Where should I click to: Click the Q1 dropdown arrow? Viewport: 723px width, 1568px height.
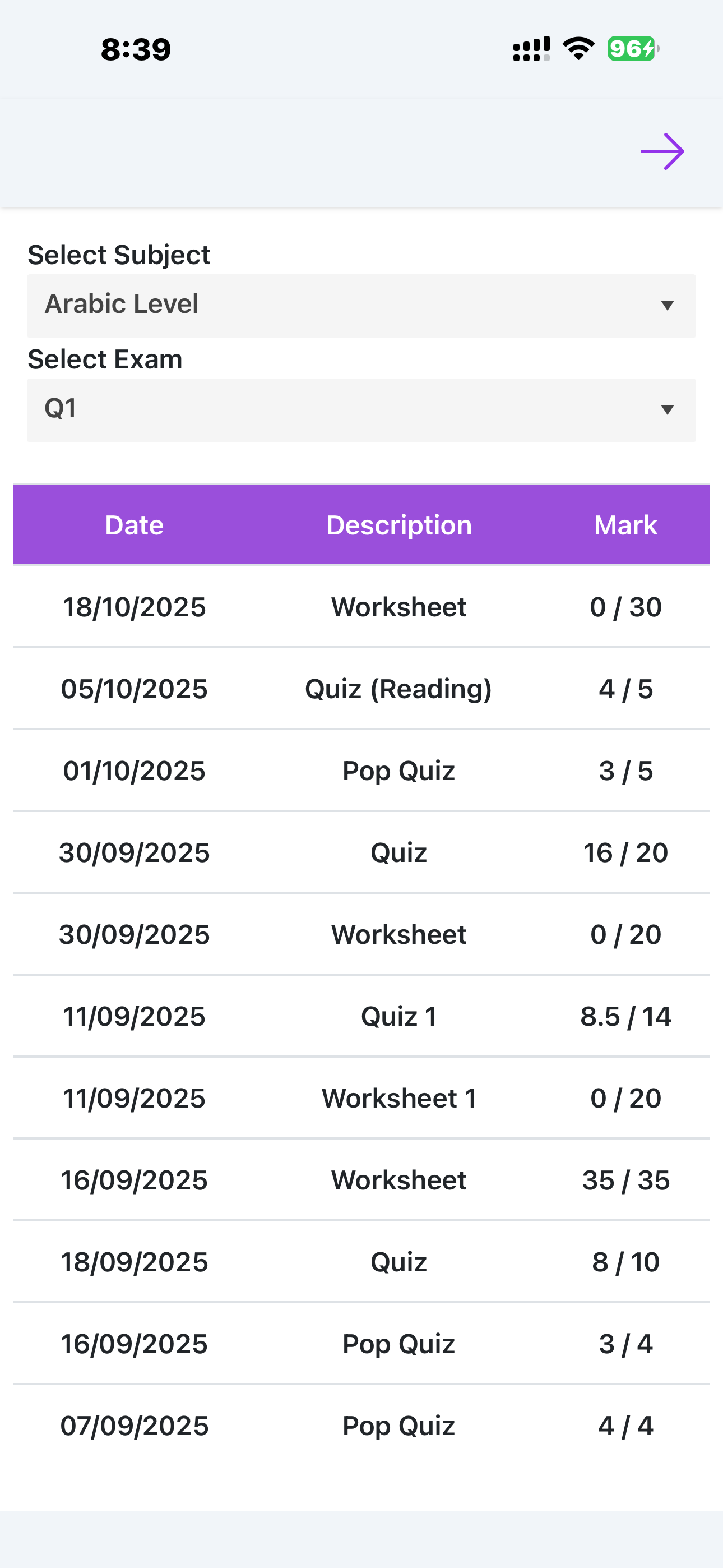coord(667,409)
